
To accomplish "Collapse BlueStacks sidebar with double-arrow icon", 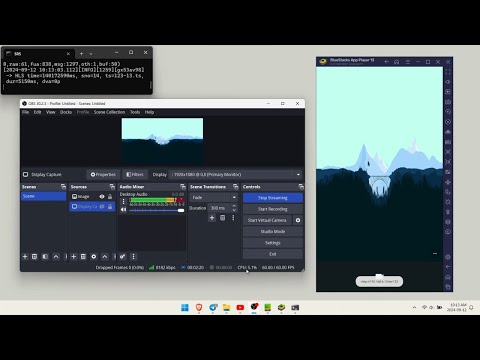I will [448, 62].
